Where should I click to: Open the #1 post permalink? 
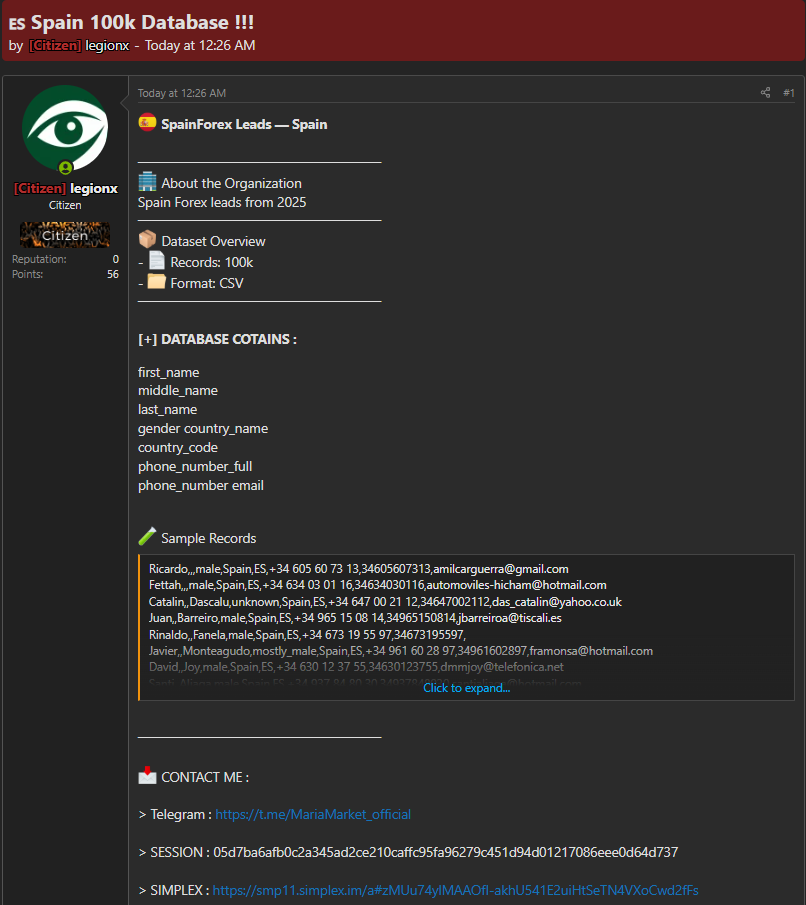point(789,93)
